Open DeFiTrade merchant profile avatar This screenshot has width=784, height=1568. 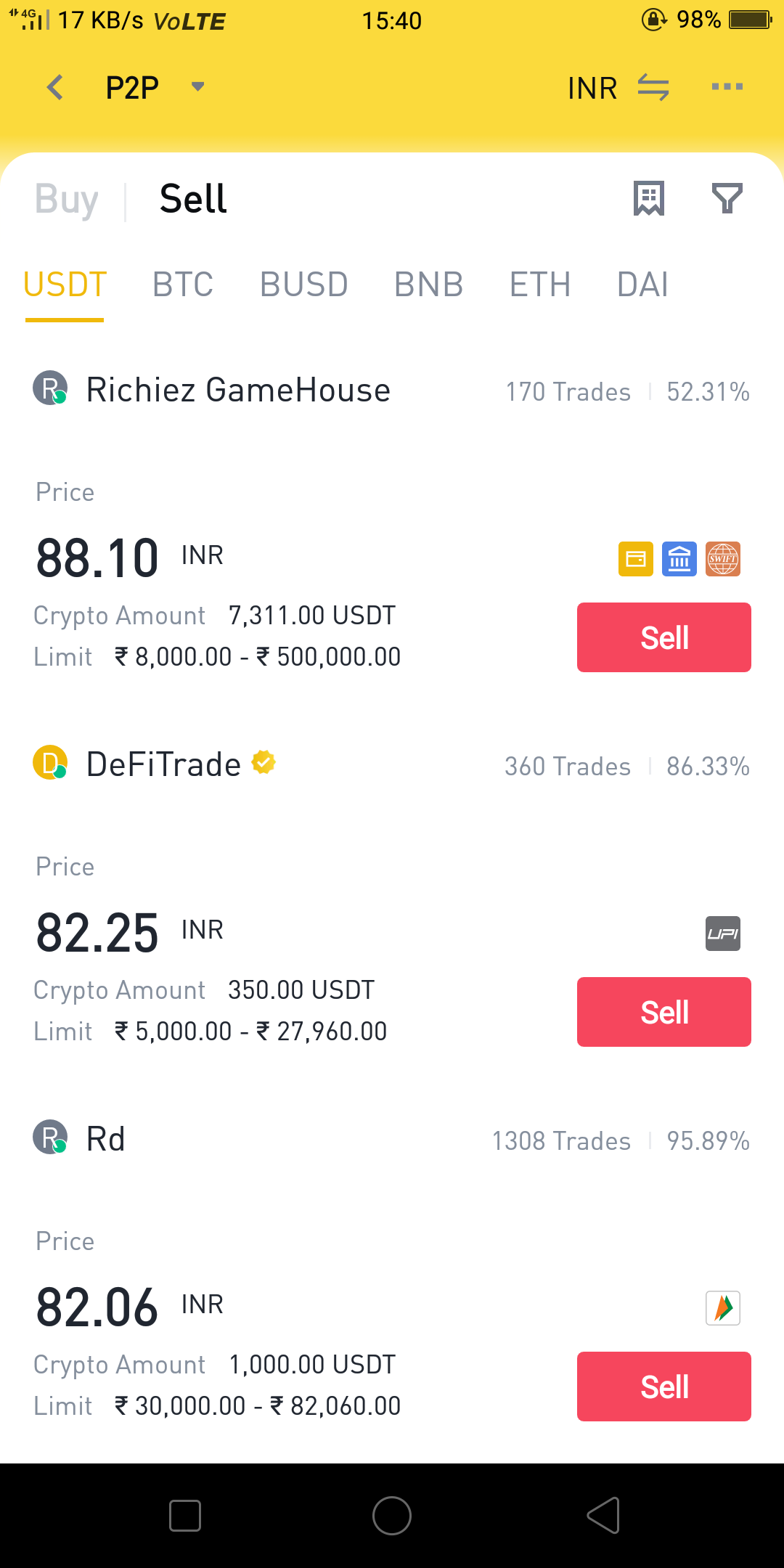50,763
